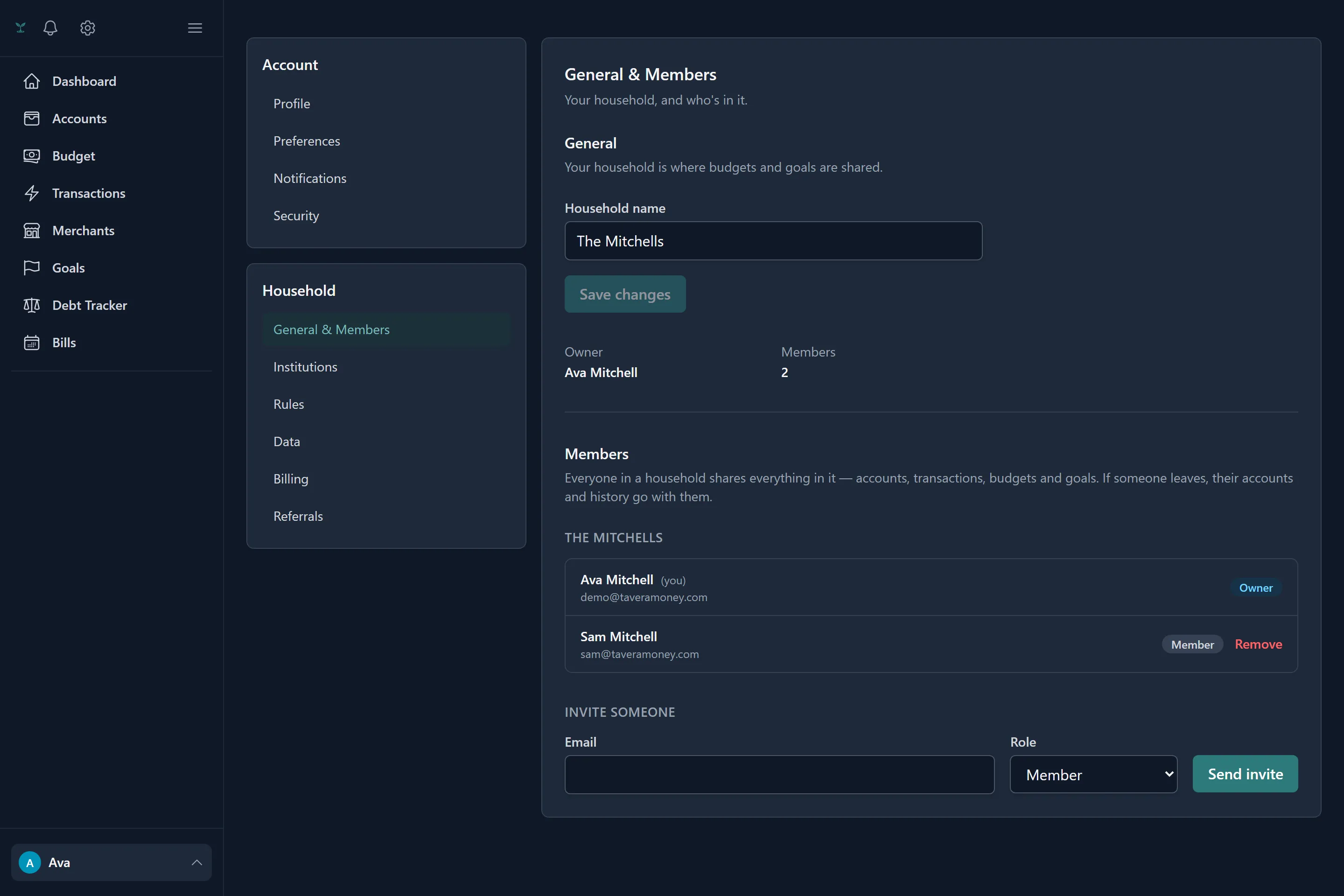Click the Members count value 2

[784, 372]
